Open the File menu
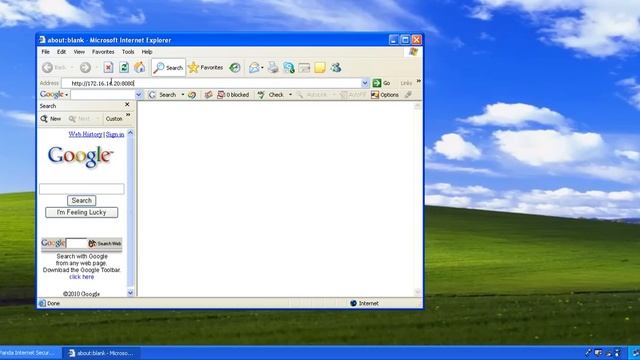 pos(45,52)
